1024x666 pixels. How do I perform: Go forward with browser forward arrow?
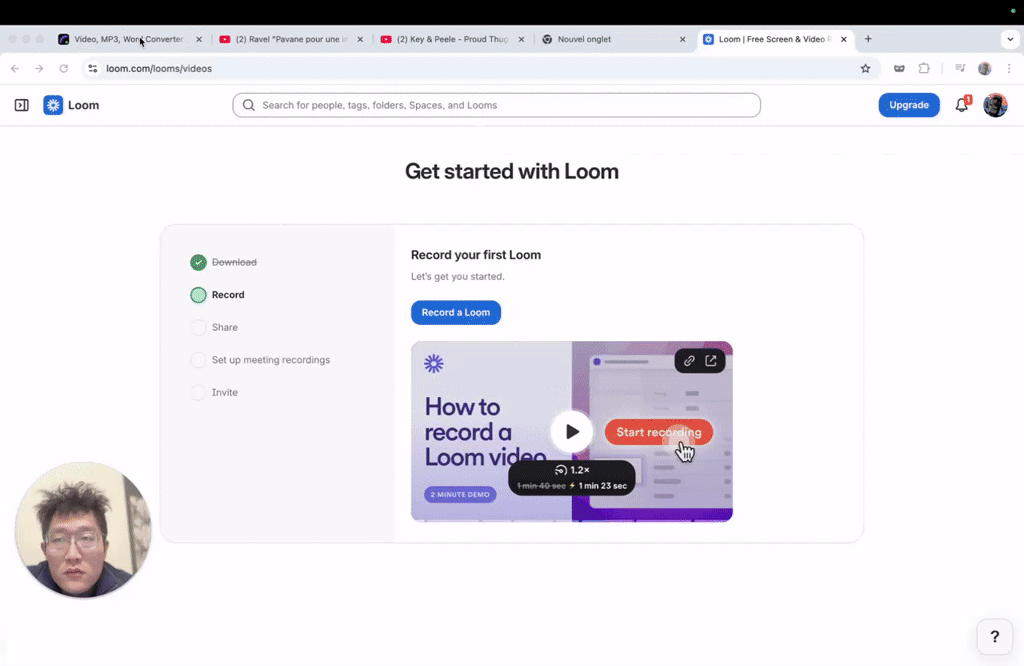point(39,69)
